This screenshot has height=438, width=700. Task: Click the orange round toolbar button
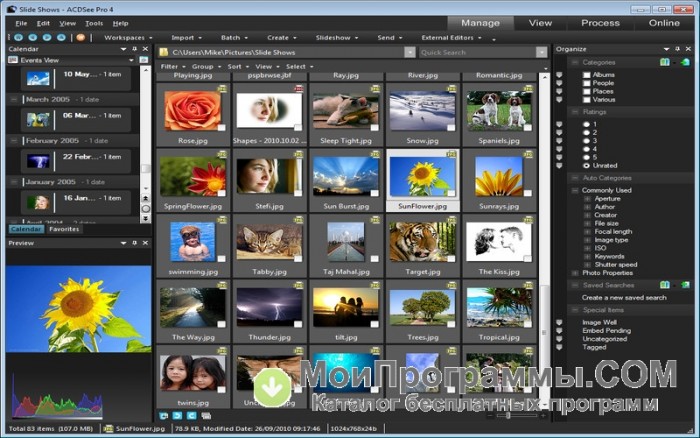81,38
